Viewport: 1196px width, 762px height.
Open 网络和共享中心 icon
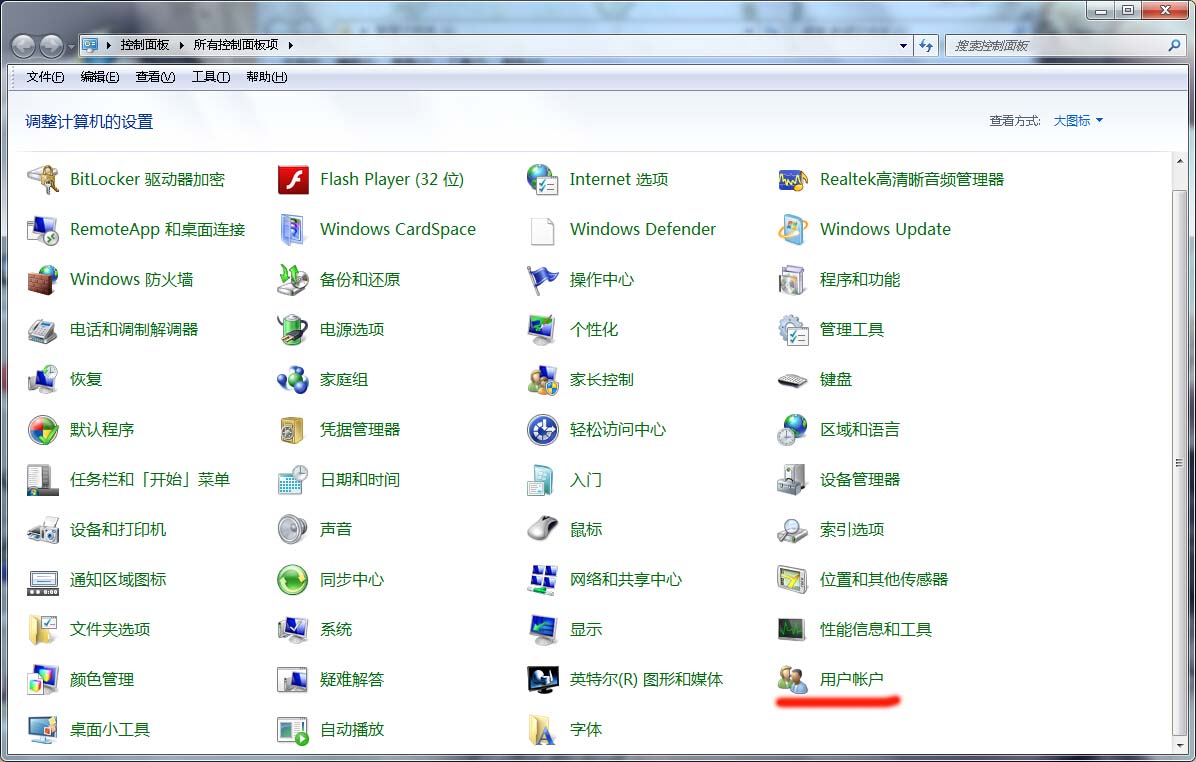pyautogui.click(x=542, y=580)
